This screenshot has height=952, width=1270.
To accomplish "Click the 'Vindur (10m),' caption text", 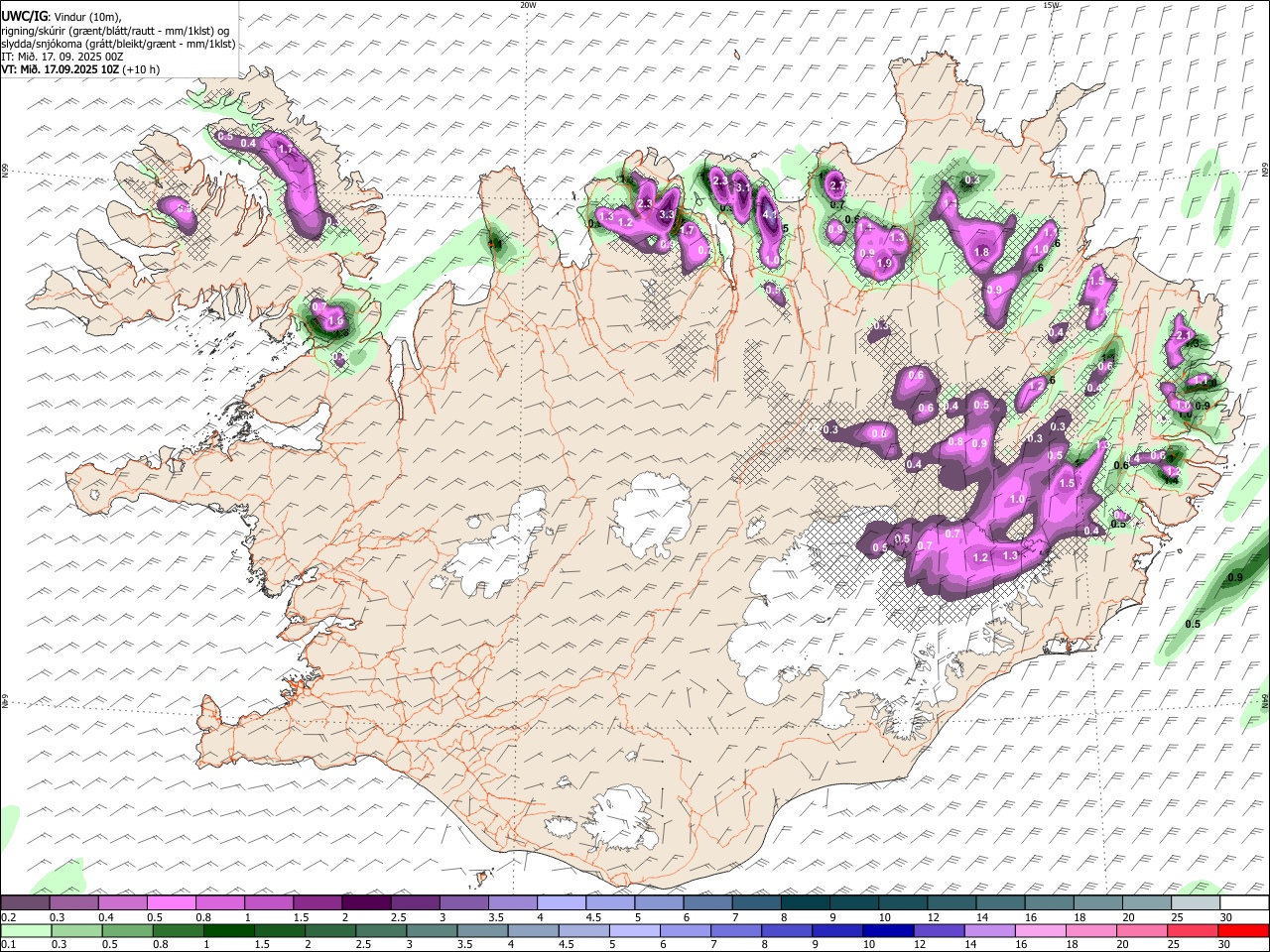I will (x=86, y=16).
